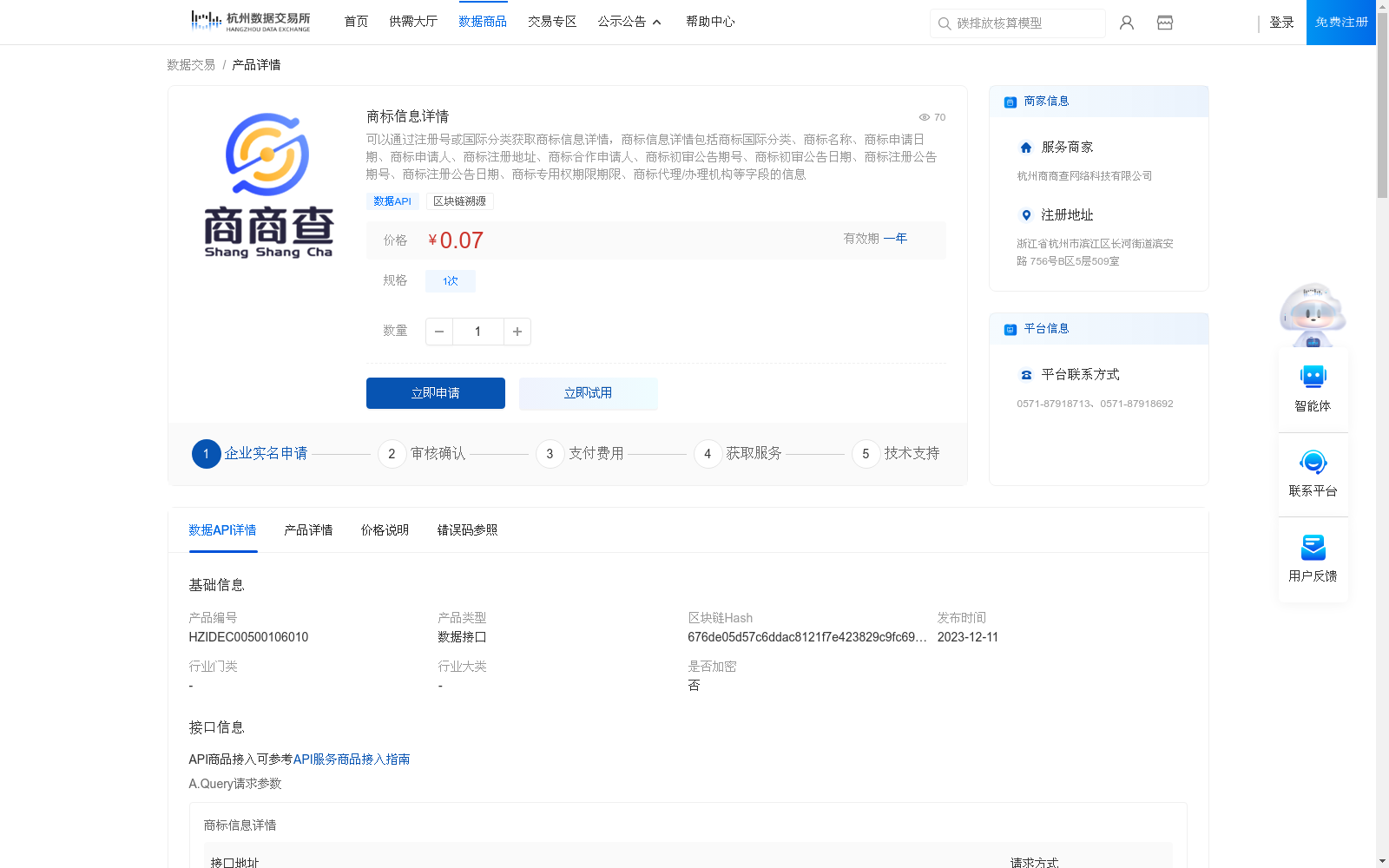Click the view count eye icon
The height and width of the screenshot is (868, 1389).
[x=925, y=117]
